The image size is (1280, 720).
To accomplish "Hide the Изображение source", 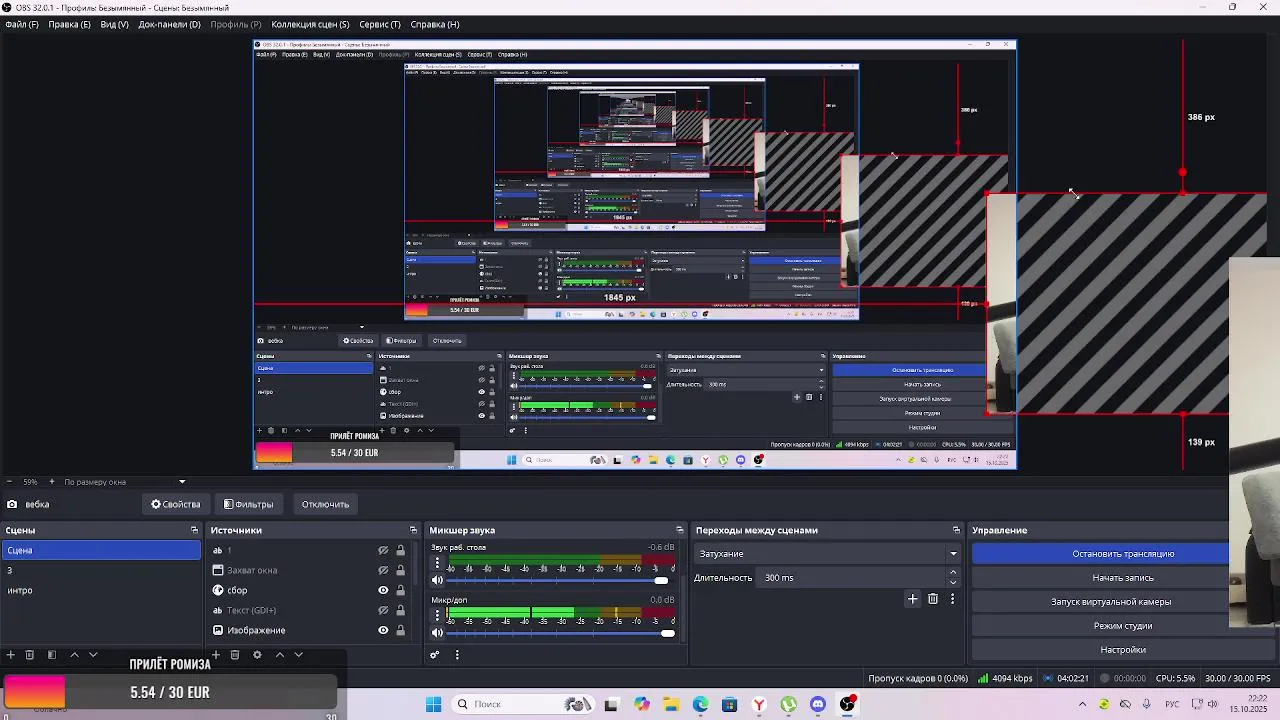I will pos(383,630).
